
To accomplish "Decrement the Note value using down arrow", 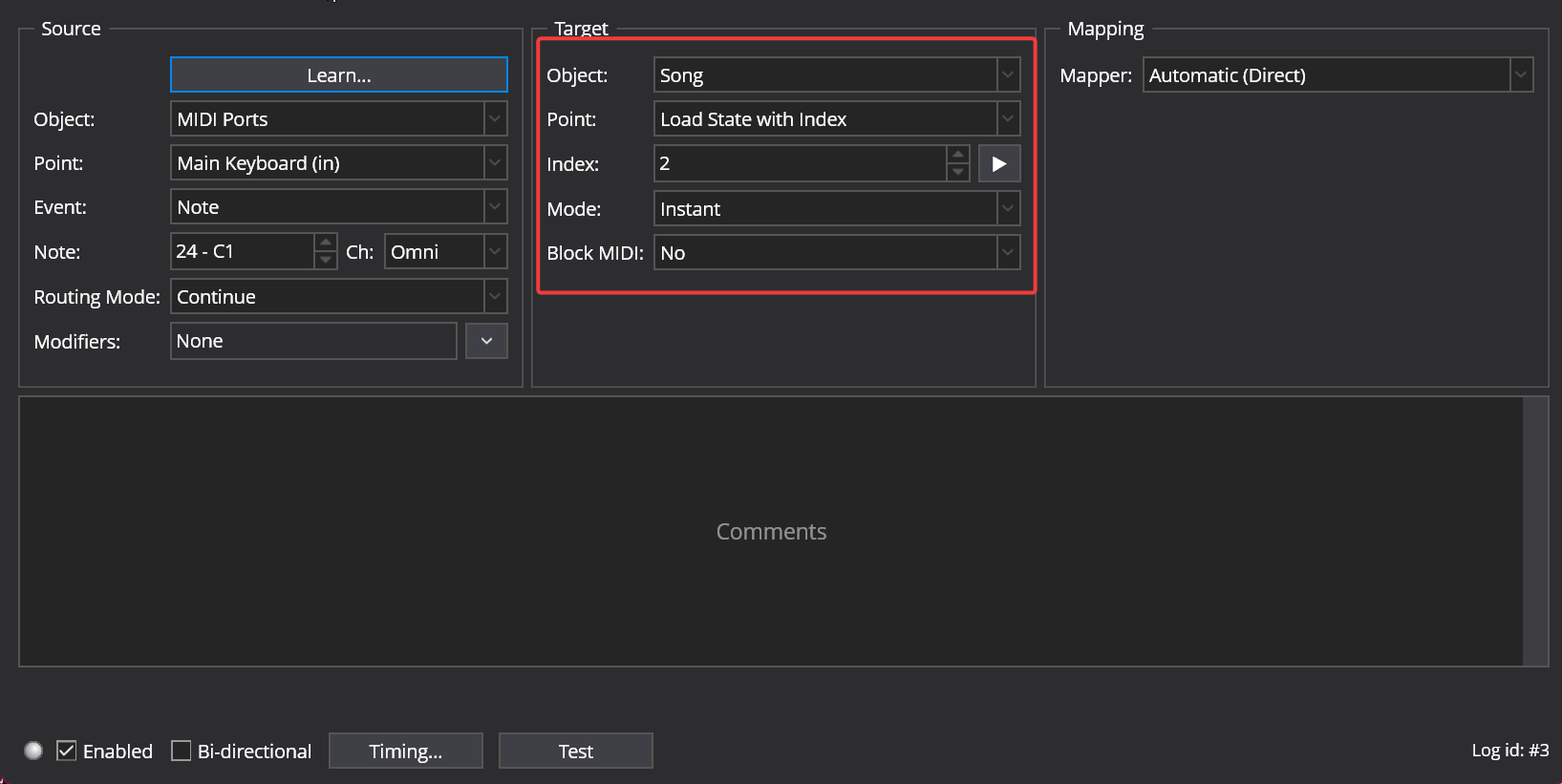I will (326, 260).
